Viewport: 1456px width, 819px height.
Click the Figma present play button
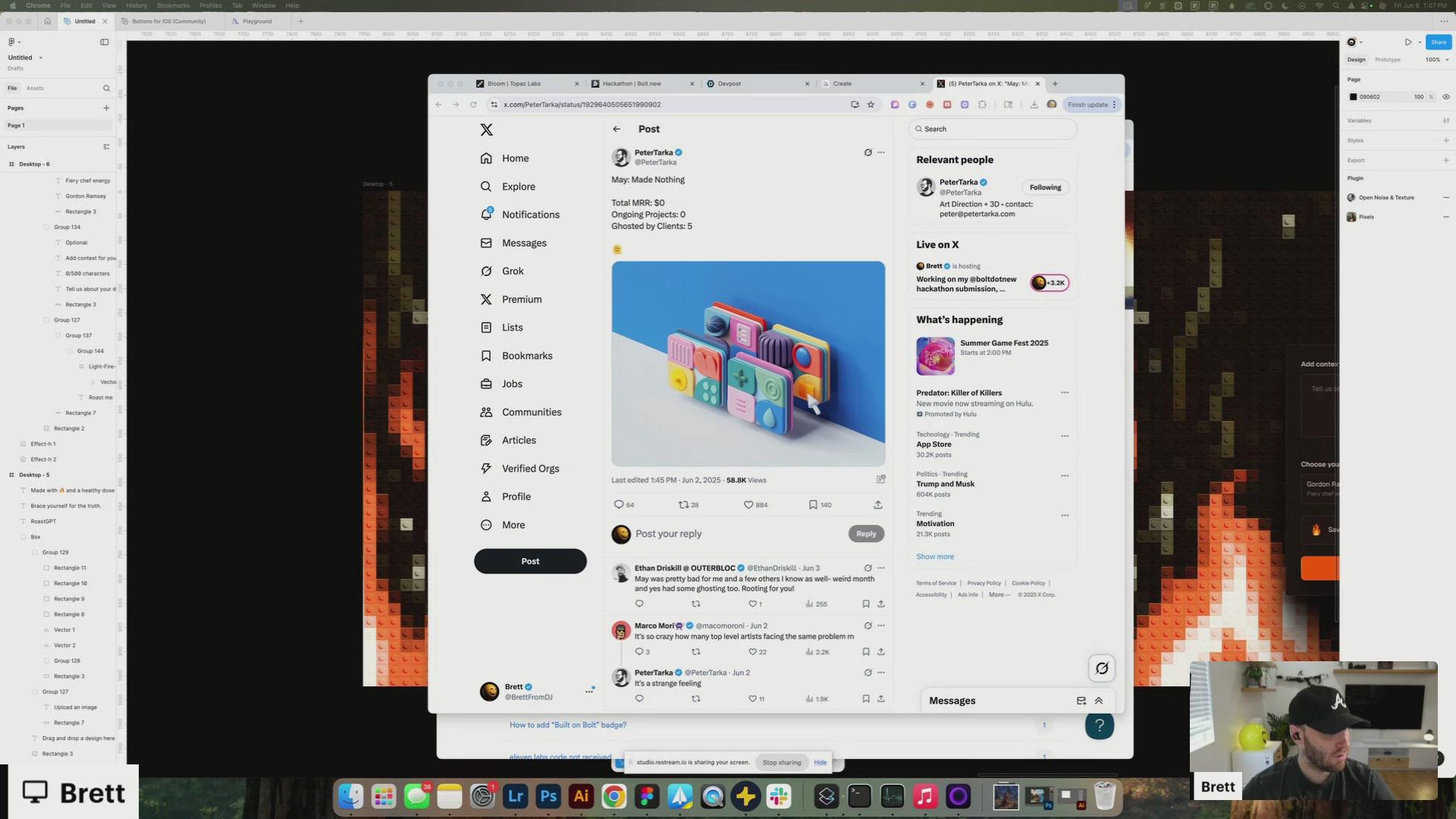pos(1408,42)
